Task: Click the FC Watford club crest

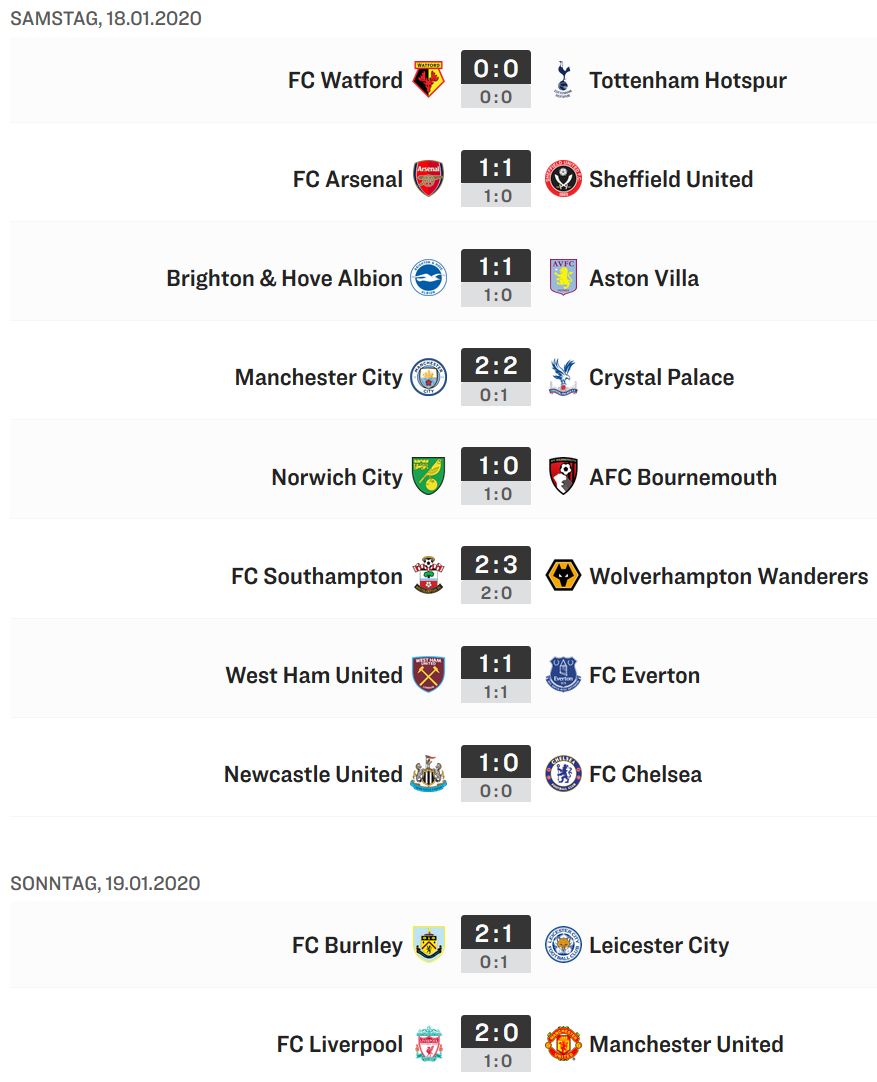Action: click(428, 79)
